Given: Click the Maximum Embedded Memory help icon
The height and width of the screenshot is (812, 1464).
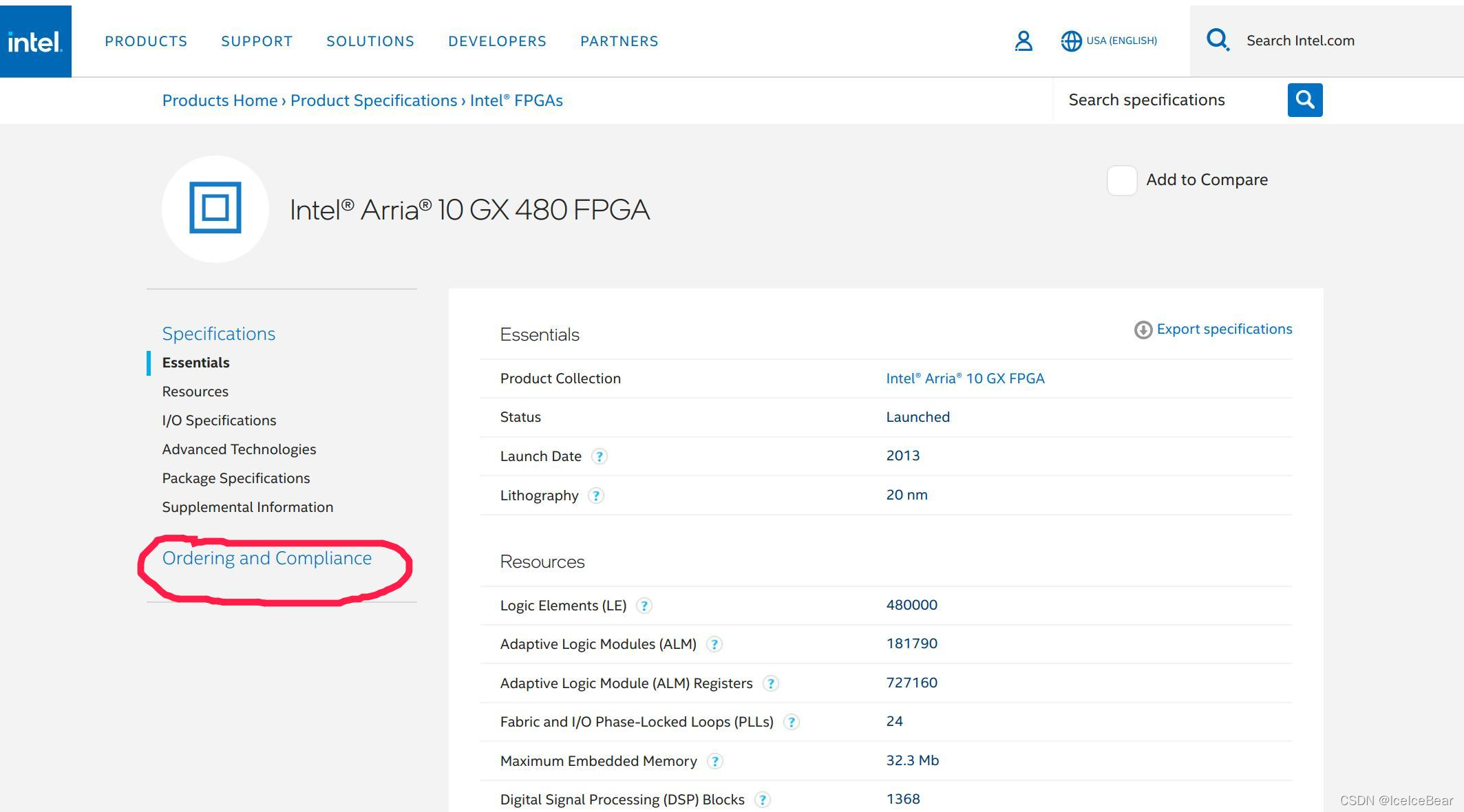Looking at the screenshot, I should tap(715, 761).
